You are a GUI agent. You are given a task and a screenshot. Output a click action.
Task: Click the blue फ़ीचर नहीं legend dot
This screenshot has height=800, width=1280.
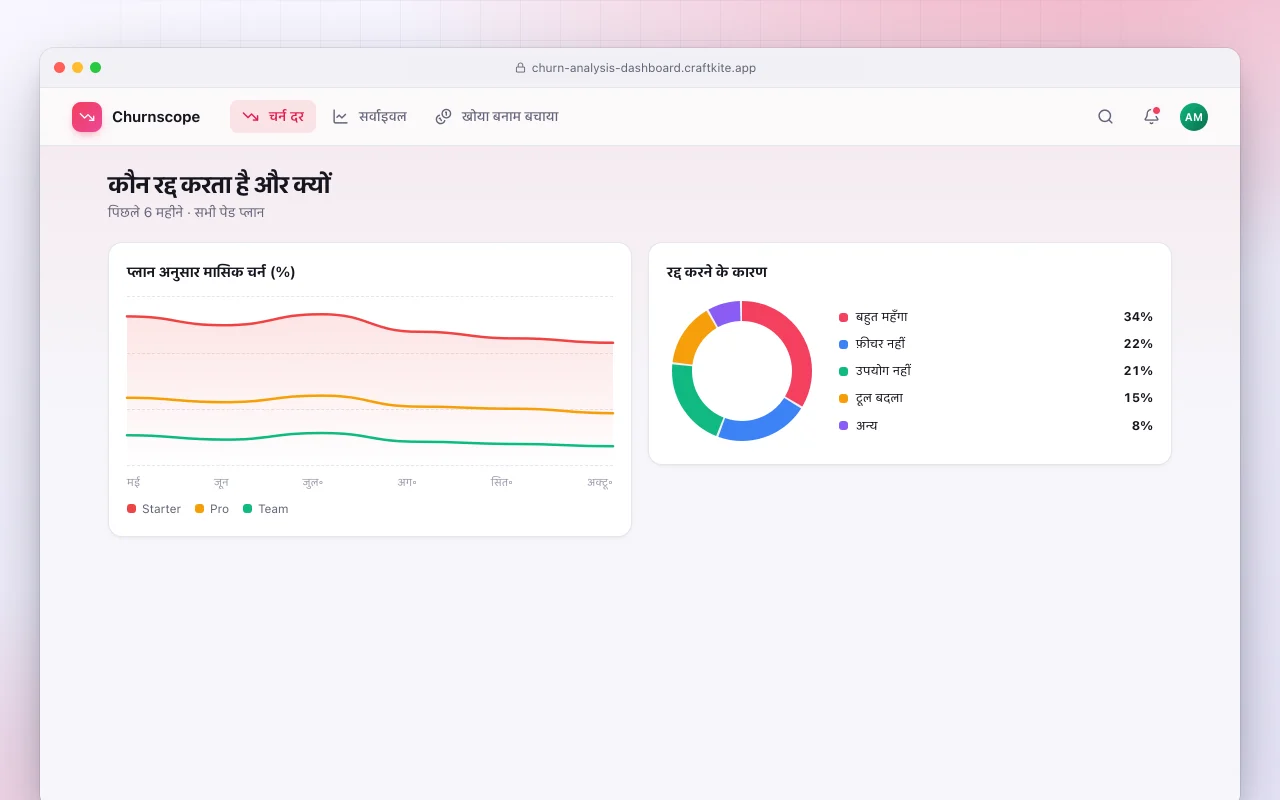(843, 344)
